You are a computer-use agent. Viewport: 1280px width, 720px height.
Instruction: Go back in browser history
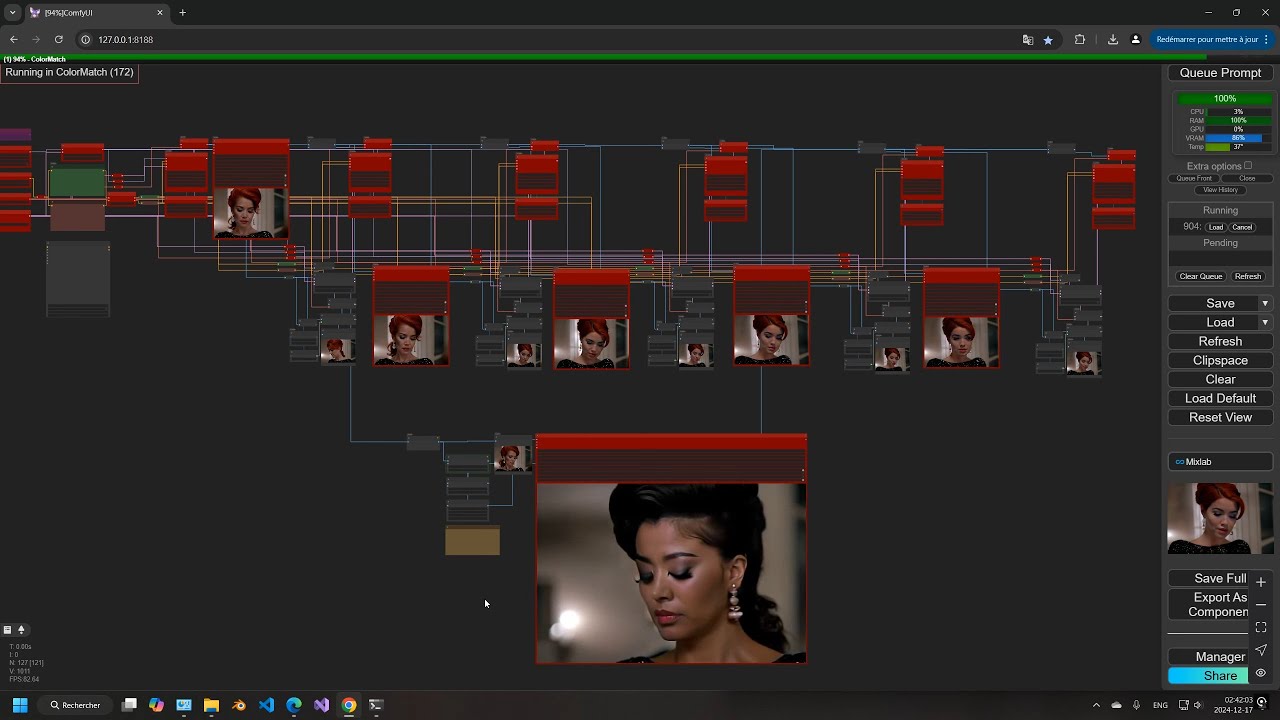[14, 40]
